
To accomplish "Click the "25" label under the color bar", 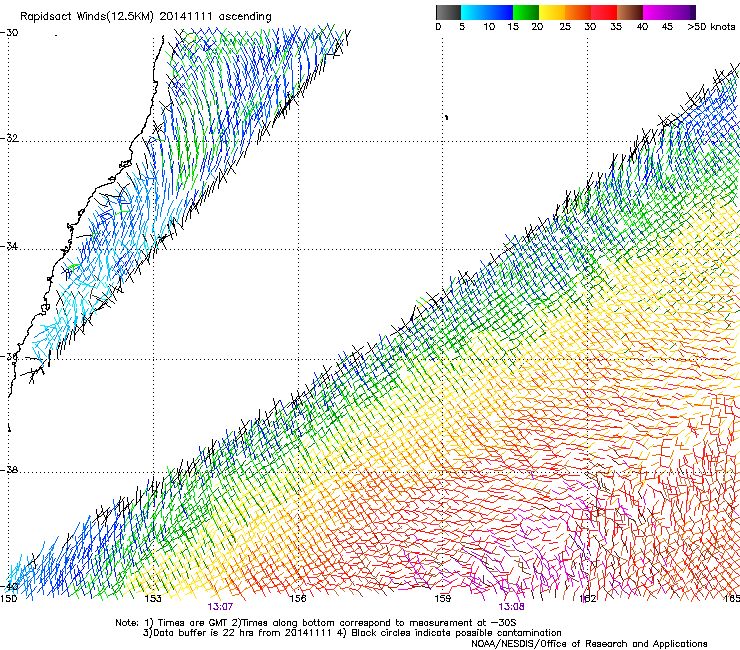I will tap(565, 27).
